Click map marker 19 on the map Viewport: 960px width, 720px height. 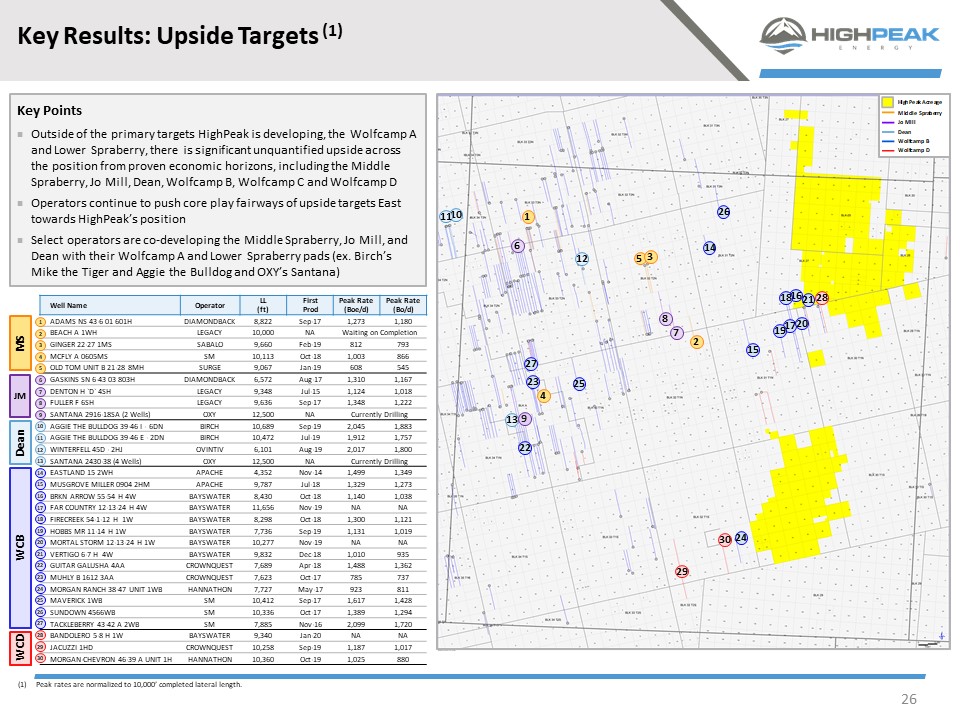pos(780,331)
